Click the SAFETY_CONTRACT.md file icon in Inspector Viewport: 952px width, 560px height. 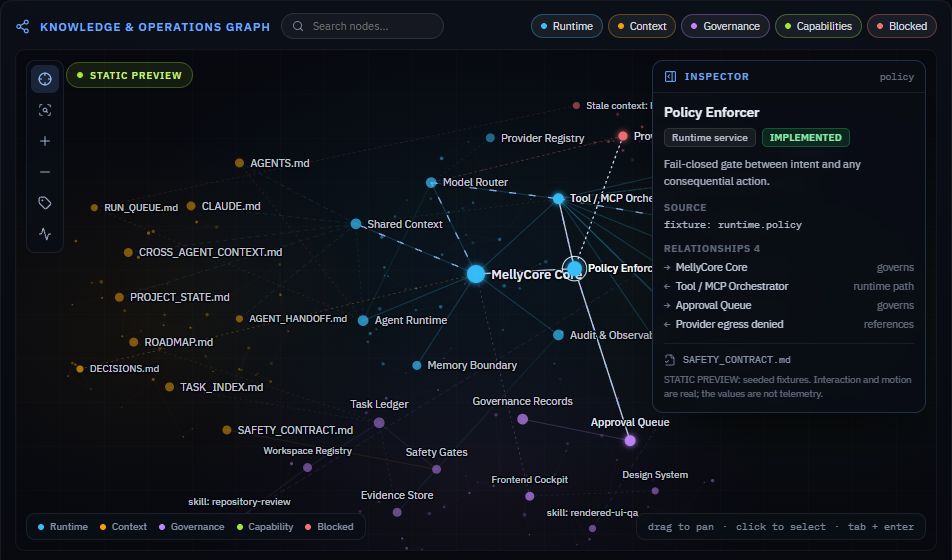(x=670, y=360)
